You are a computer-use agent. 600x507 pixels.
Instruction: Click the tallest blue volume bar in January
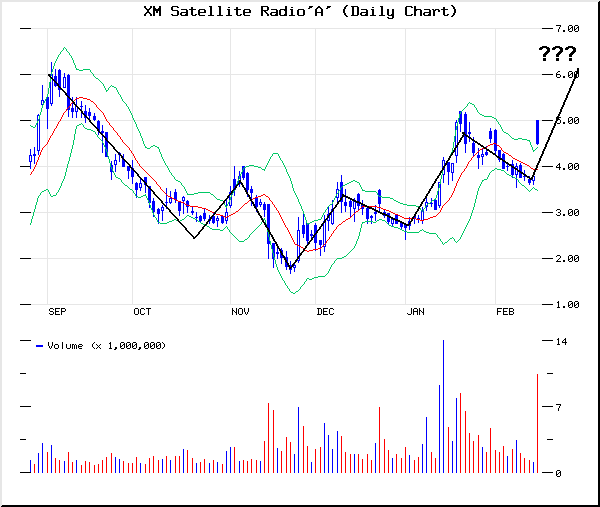click(x=443, y=406)
